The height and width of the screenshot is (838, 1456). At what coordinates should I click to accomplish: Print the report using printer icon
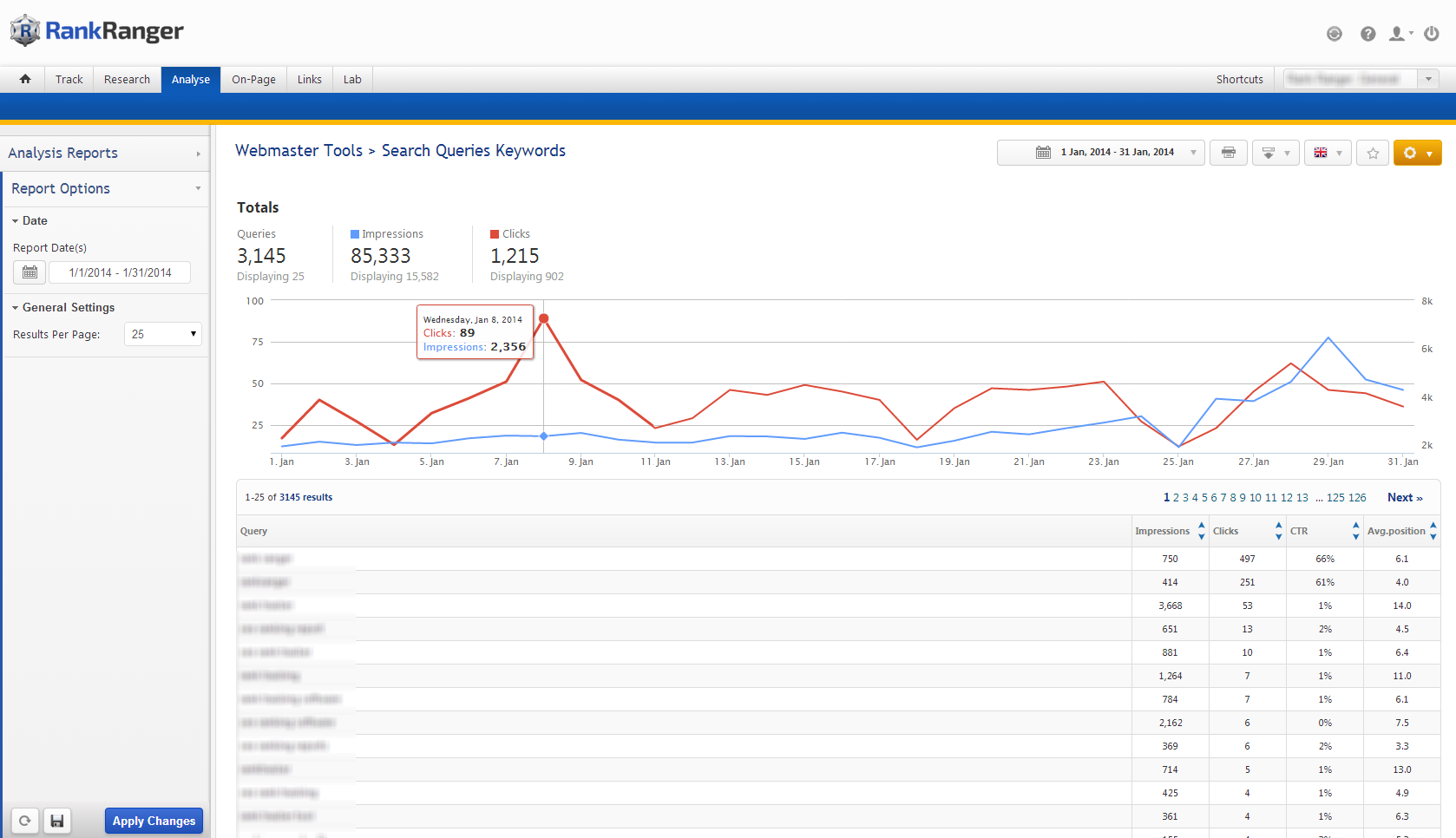coord(1228,153)
